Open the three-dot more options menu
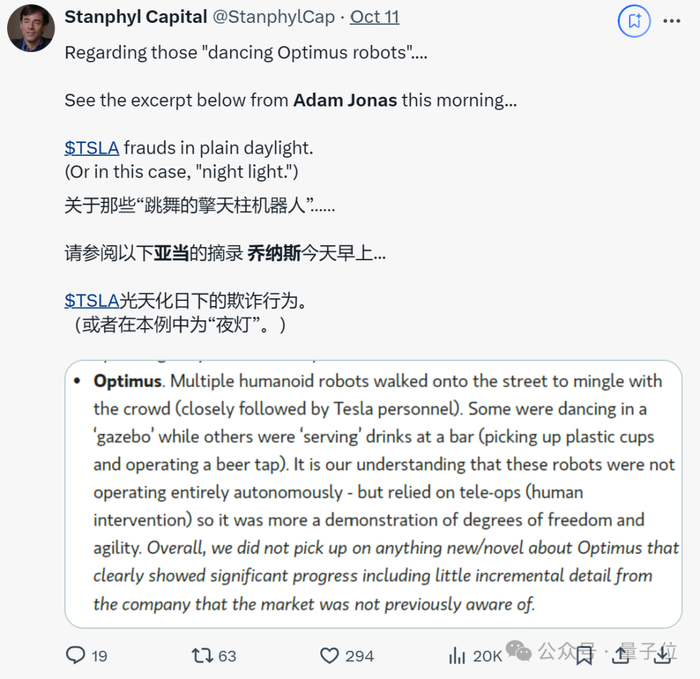The width and height of the screenshot is (700, 679). [x=672, y=19]
